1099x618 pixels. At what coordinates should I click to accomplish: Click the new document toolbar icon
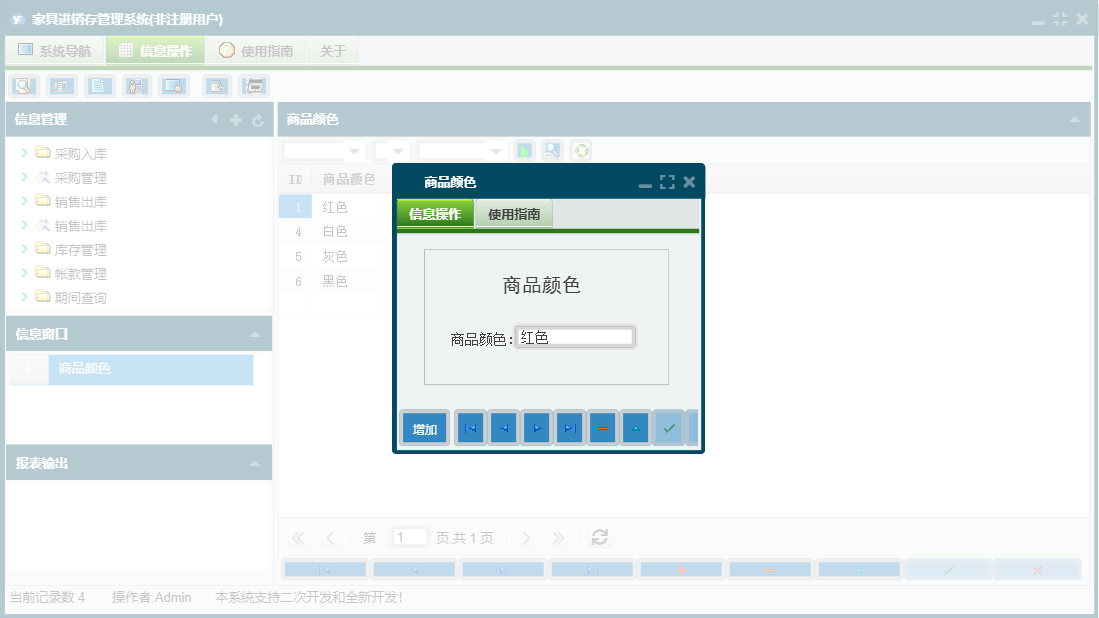click(99, 86)
